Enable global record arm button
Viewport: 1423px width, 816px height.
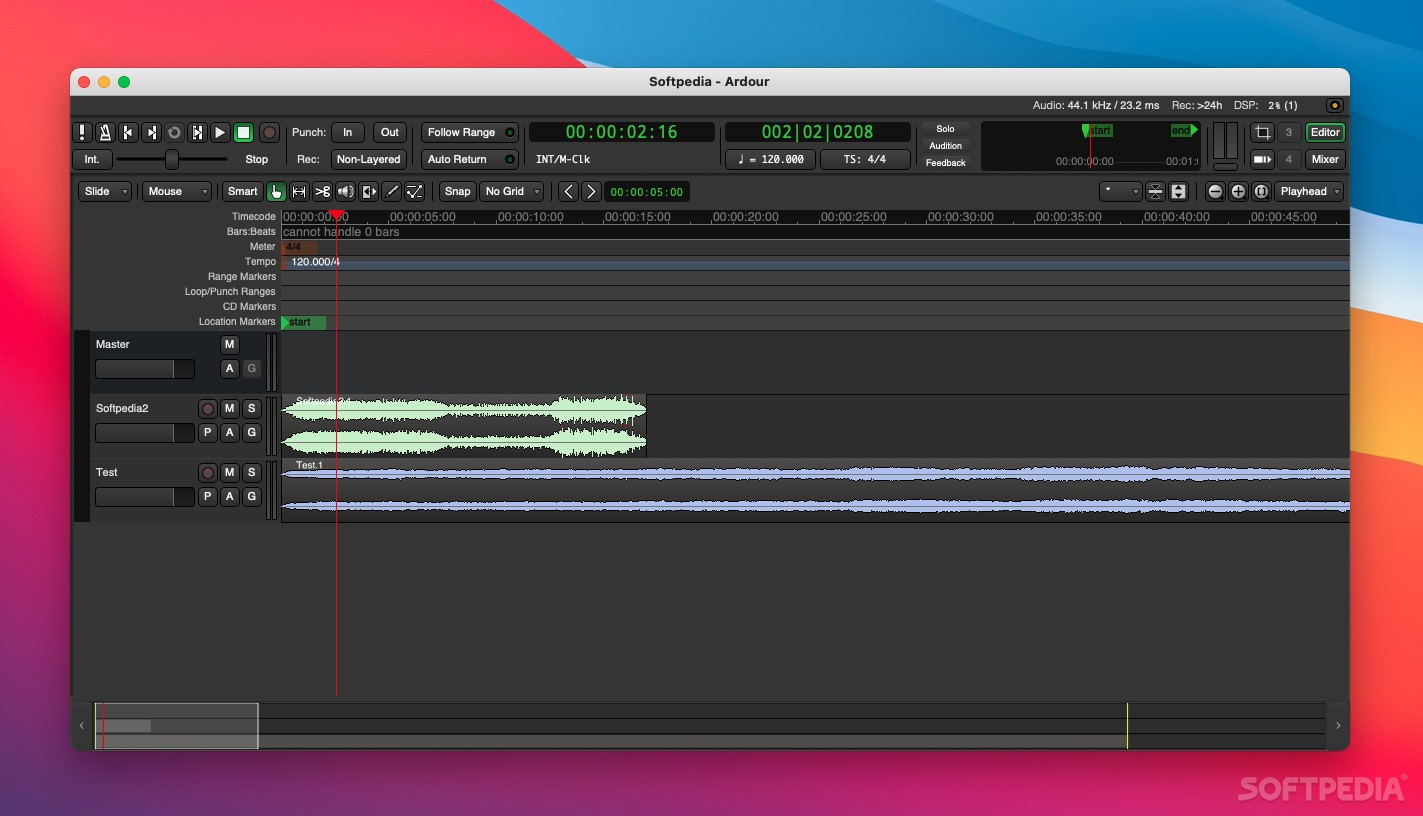[269, 132]
